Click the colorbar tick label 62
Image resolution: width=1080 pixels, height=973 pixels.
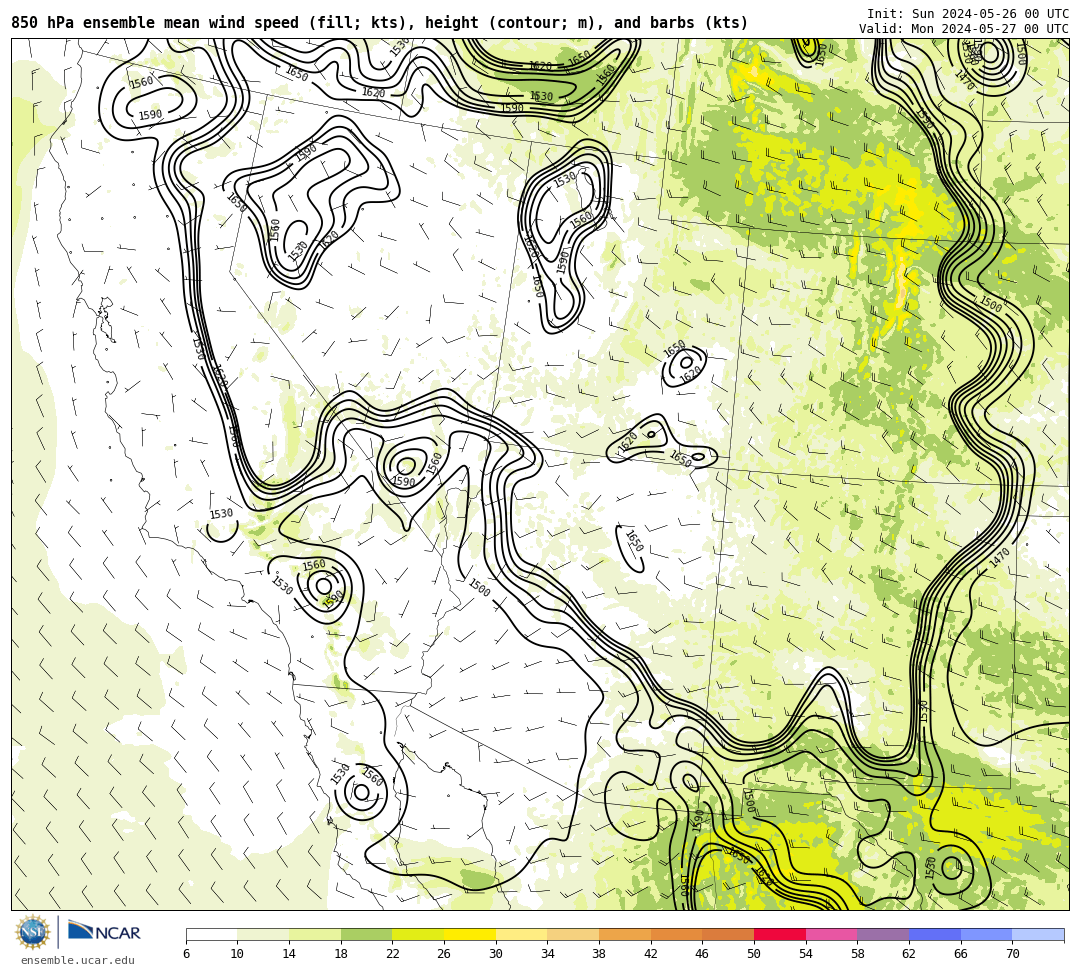(908, 954)
